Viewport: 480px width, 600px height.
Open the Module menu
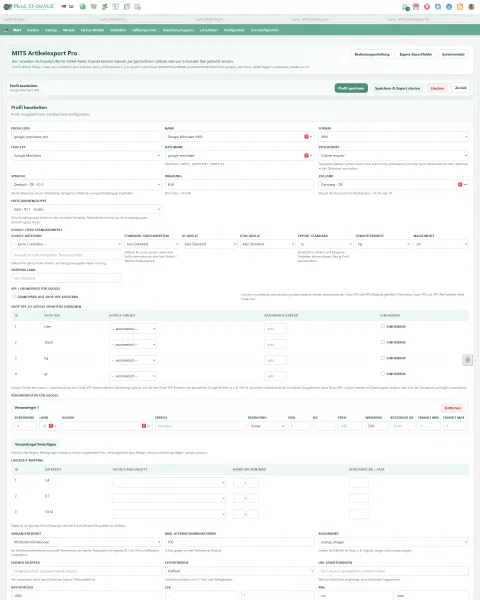pyautogui.click(x=69, y=30)
